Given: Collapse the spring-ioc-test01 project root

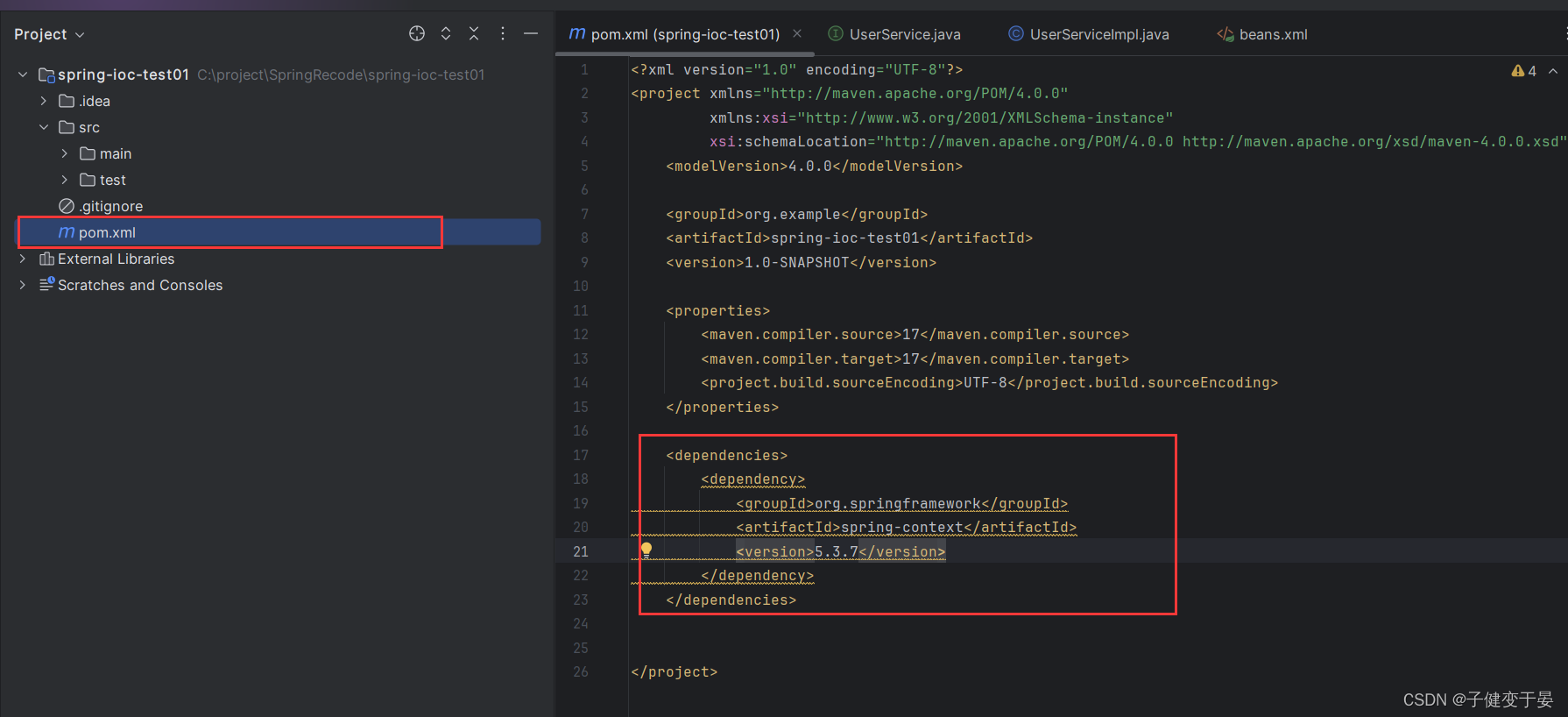Looking at the screenshot, I should tap(23, 75).
